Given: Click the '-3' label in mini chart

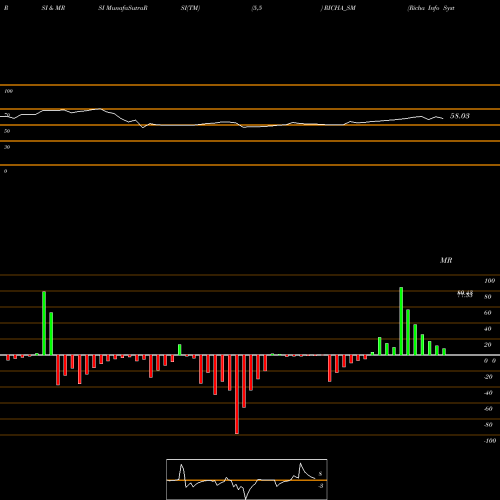Looking at the screenshot, I should tap(320, 486).
